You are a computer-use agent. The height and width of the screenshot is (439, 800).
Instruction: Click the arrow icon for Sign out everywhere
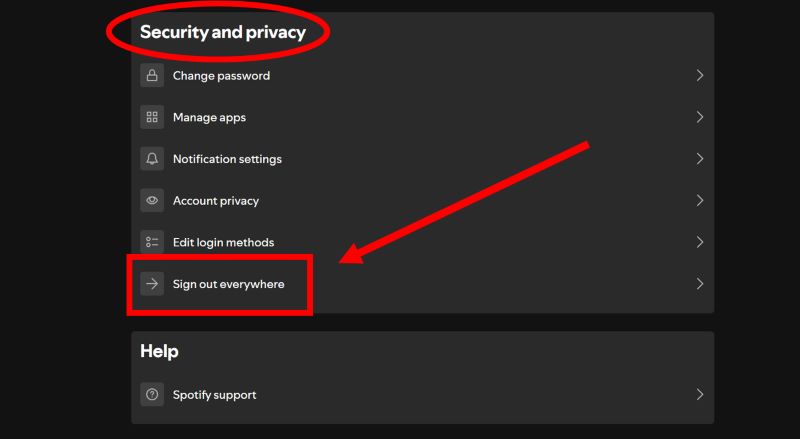(x=152, y=284)
